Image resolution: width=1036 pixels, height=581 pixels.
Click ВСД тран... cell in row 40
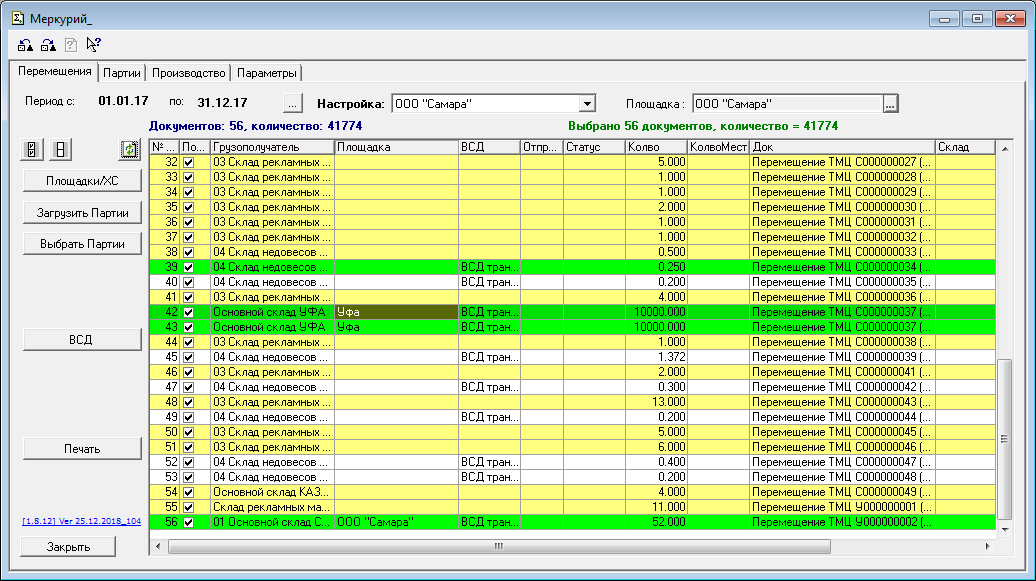(x=489, y=282)
